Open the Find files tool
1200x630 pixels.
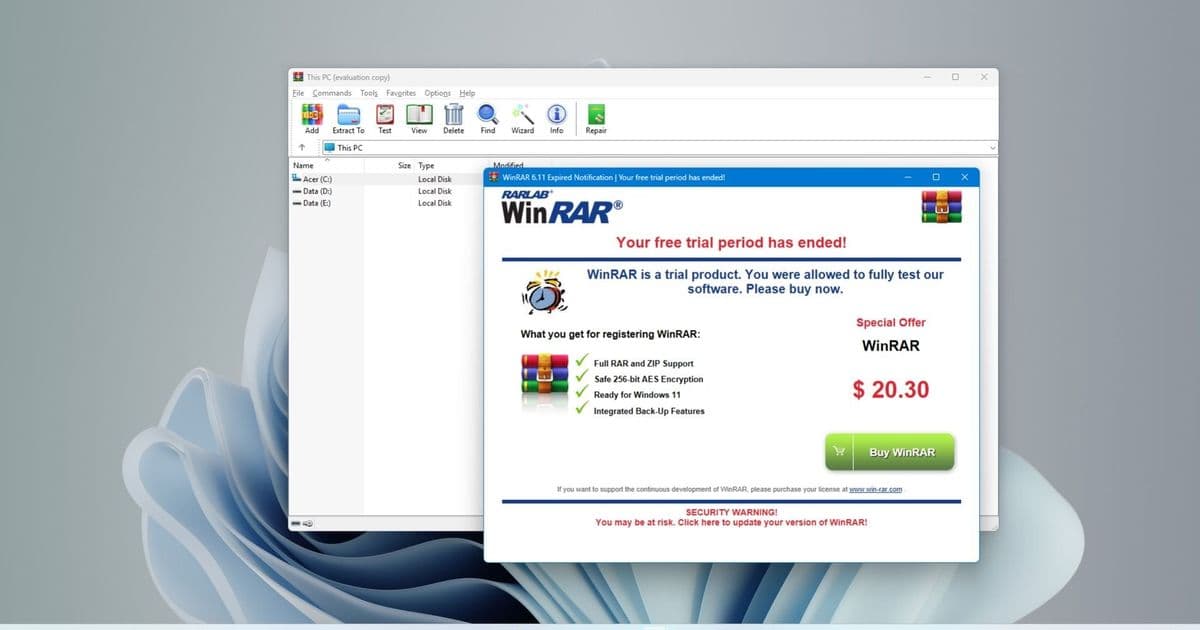pos(487,116)
